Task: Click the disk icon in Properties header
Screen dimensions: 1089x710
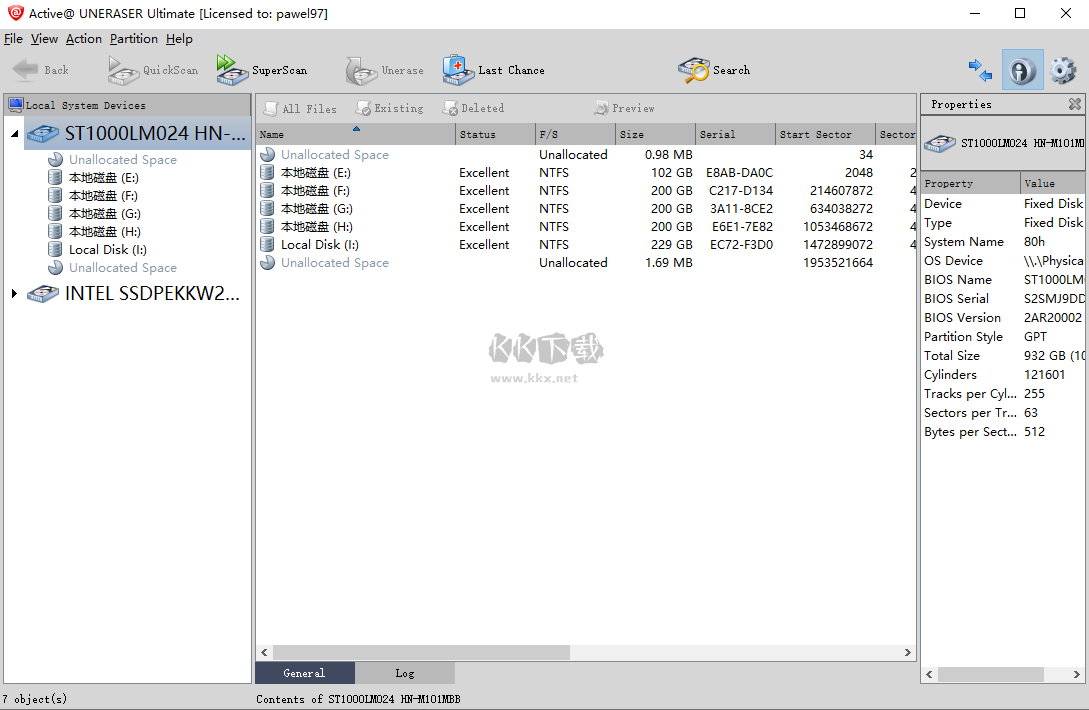Action: (x=940, y=143)
